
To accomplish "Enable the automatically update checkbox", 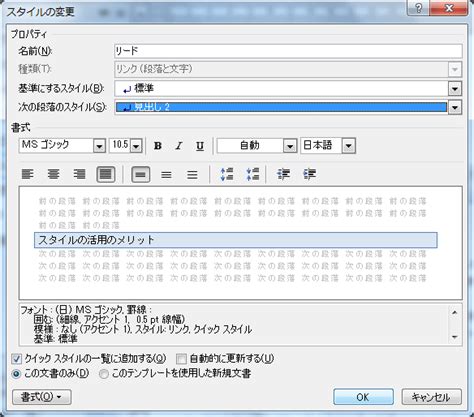I will (x=181, y=359).
